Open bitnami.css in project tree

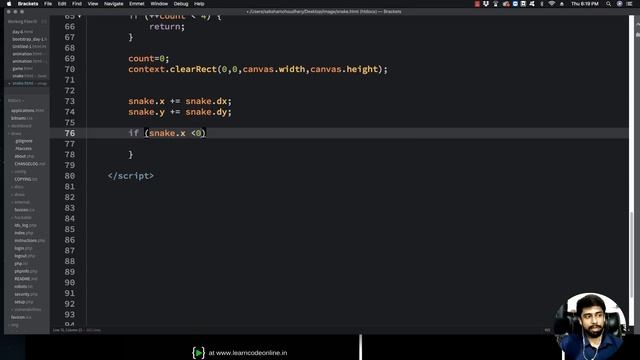[21, 118]
